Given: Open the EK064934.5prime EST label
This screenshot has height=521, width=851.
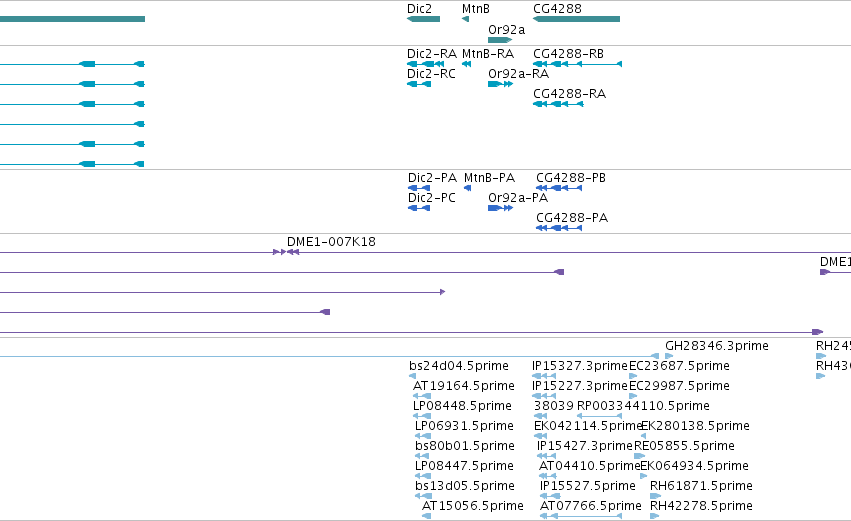Looking at the screenshot, I should 695,467.
